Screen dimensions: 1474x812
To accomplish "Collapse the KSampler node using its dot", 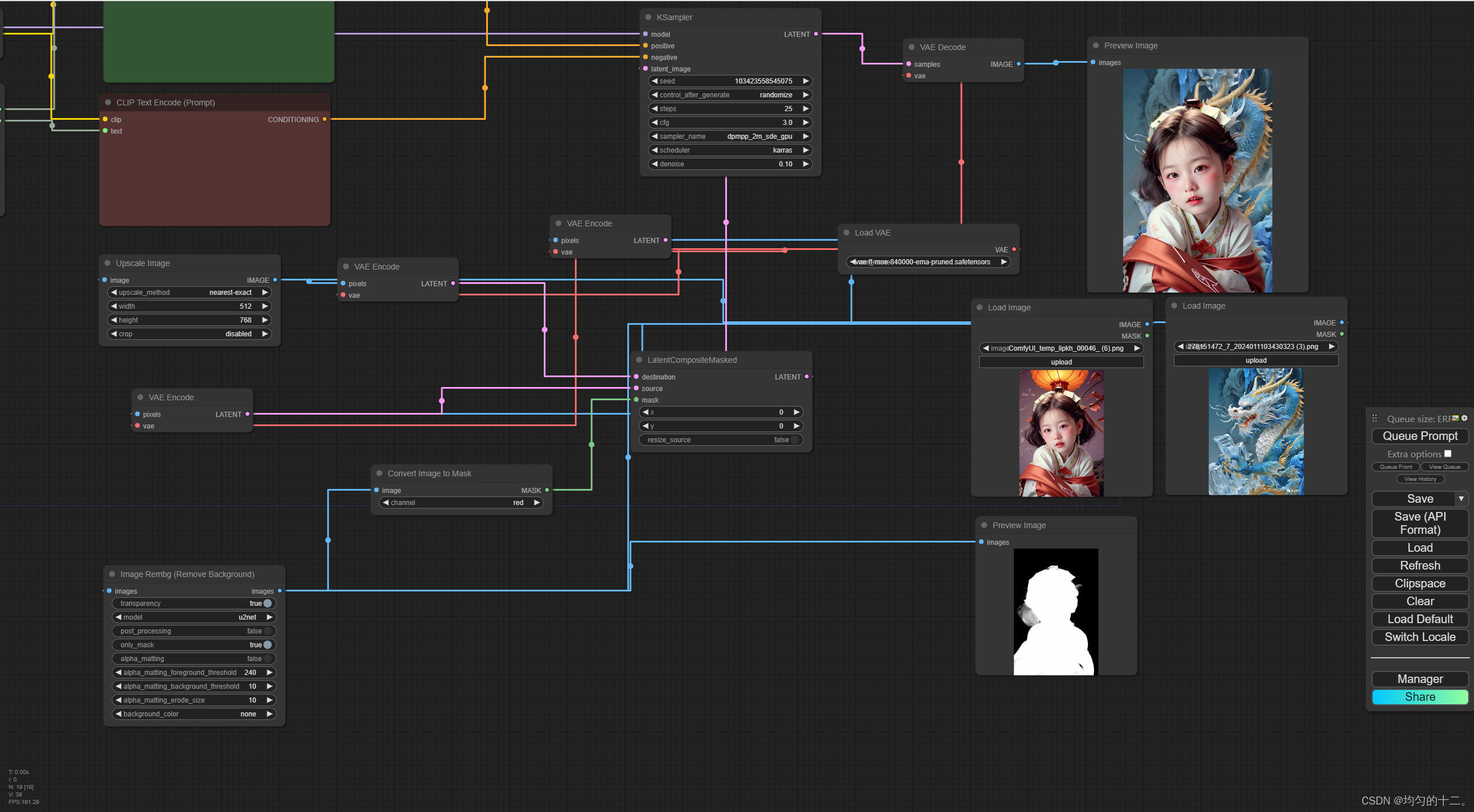I will click(x=648, y=17).
